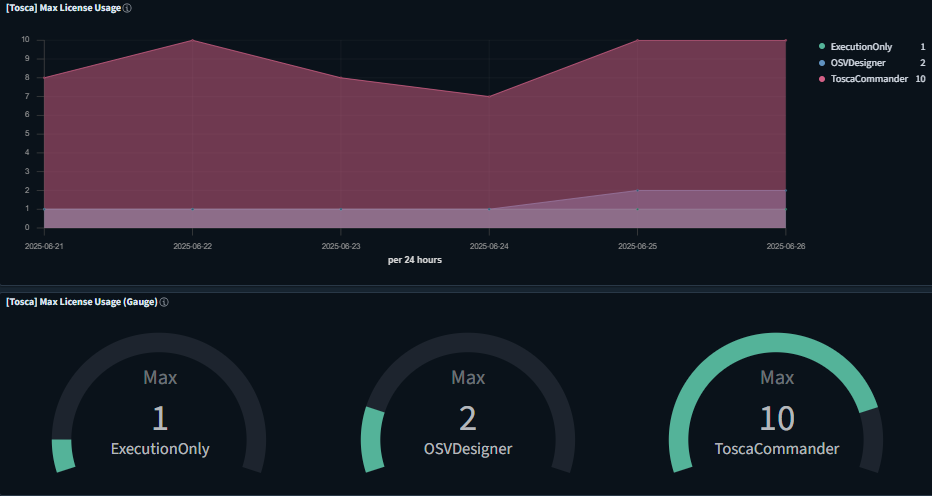Click the info icon beside Max License Usage title
Viewport: 932px width, 496px height.
click(x=127, y=8)
